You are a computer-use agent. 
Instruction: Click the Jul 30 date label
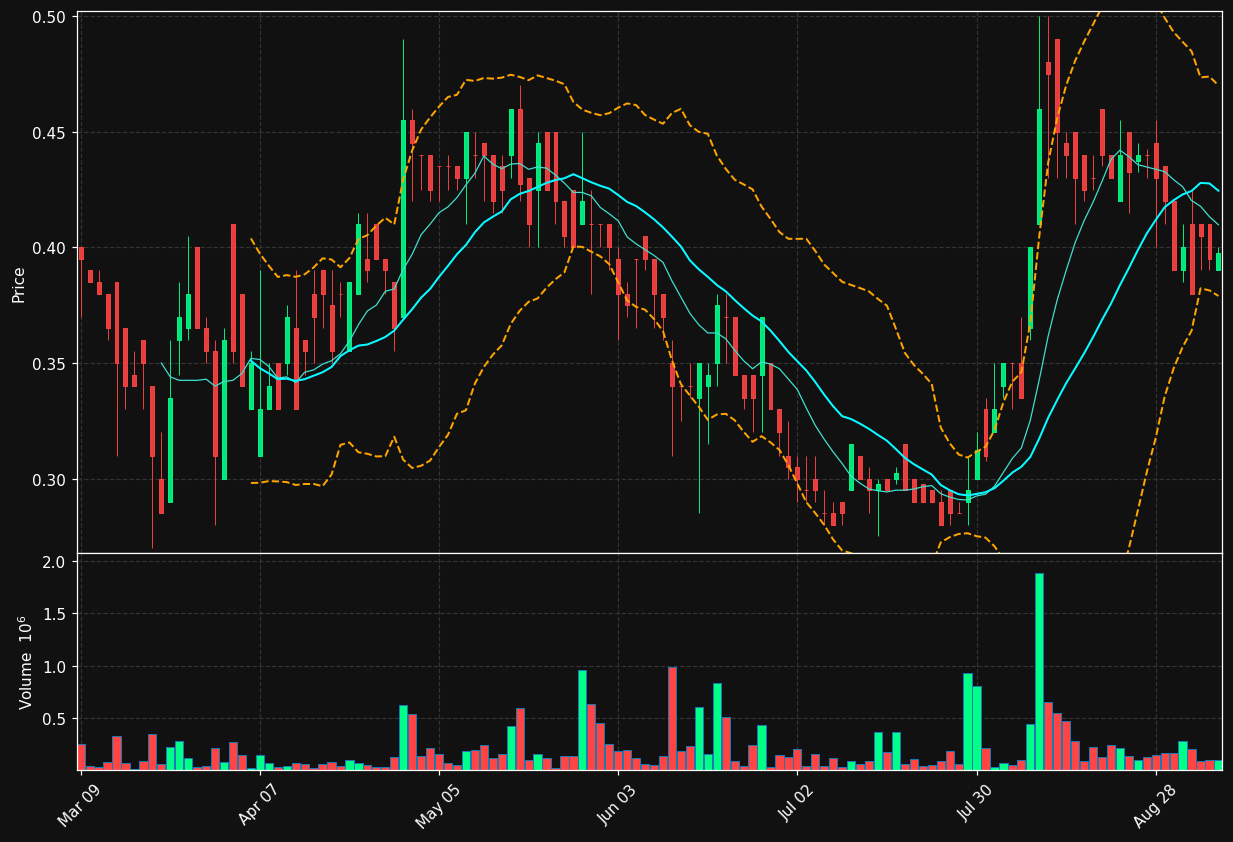pyautogui.click(x=976, y=804)
